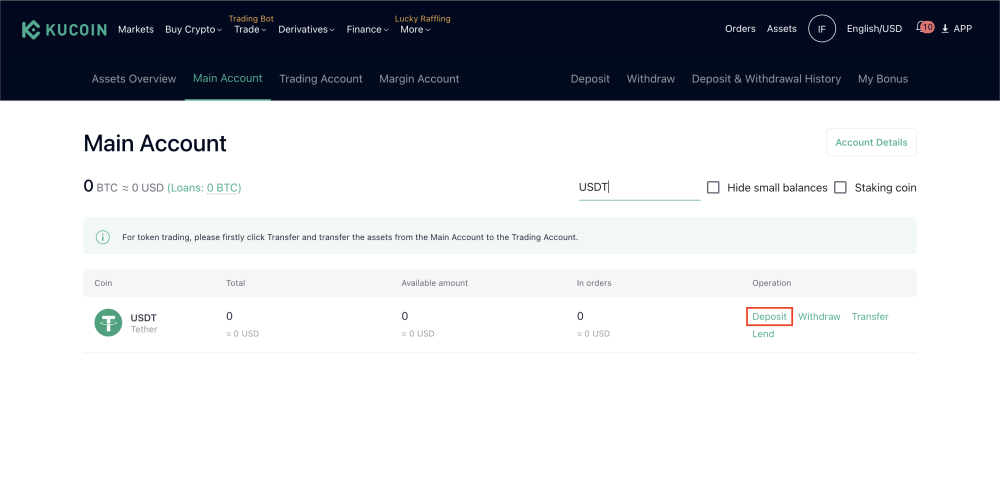Expand the Derivatives dropdown
This screenshot has height=494, width=1000.
click(x=306, y=29)
